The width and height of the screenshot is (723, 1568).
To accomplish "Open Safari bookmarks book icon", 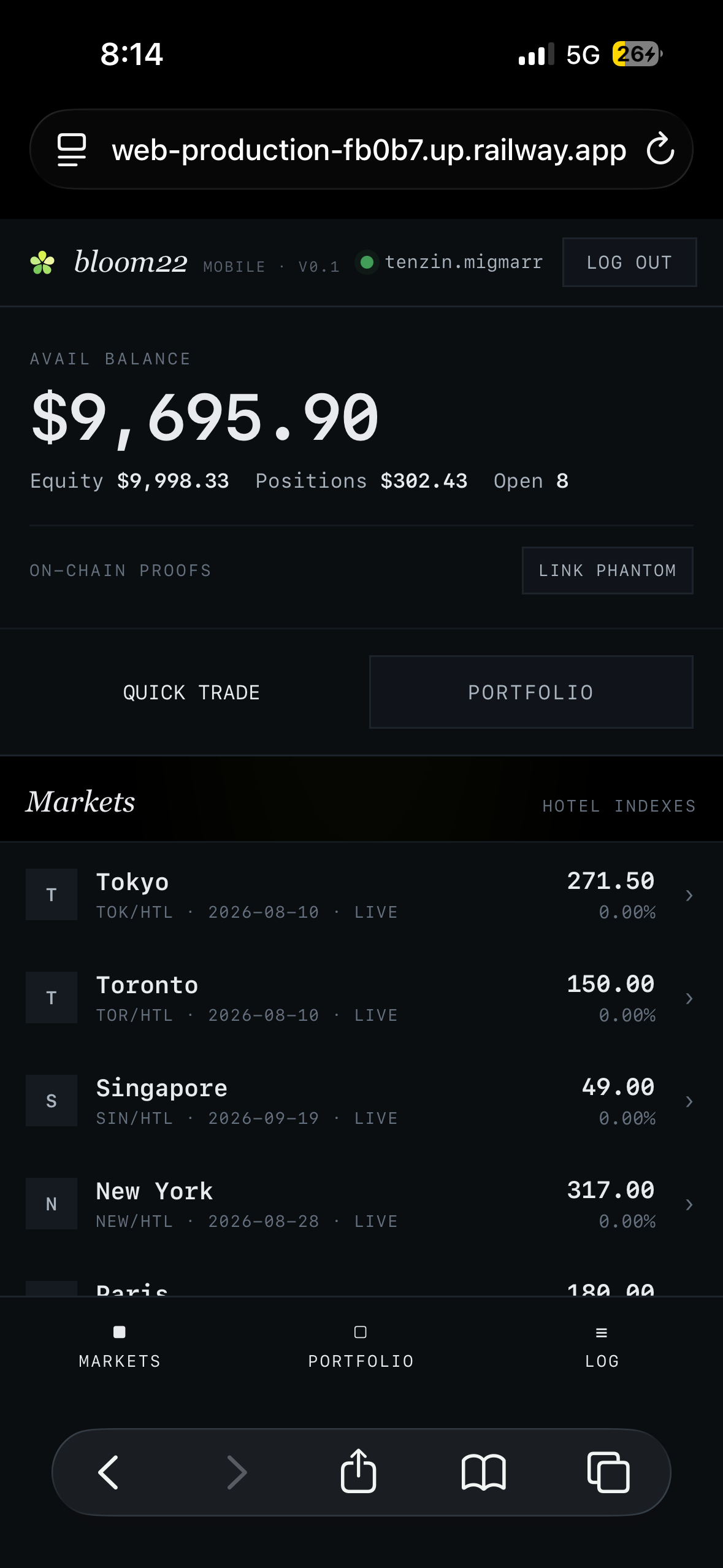I will tap(484, 1472).
